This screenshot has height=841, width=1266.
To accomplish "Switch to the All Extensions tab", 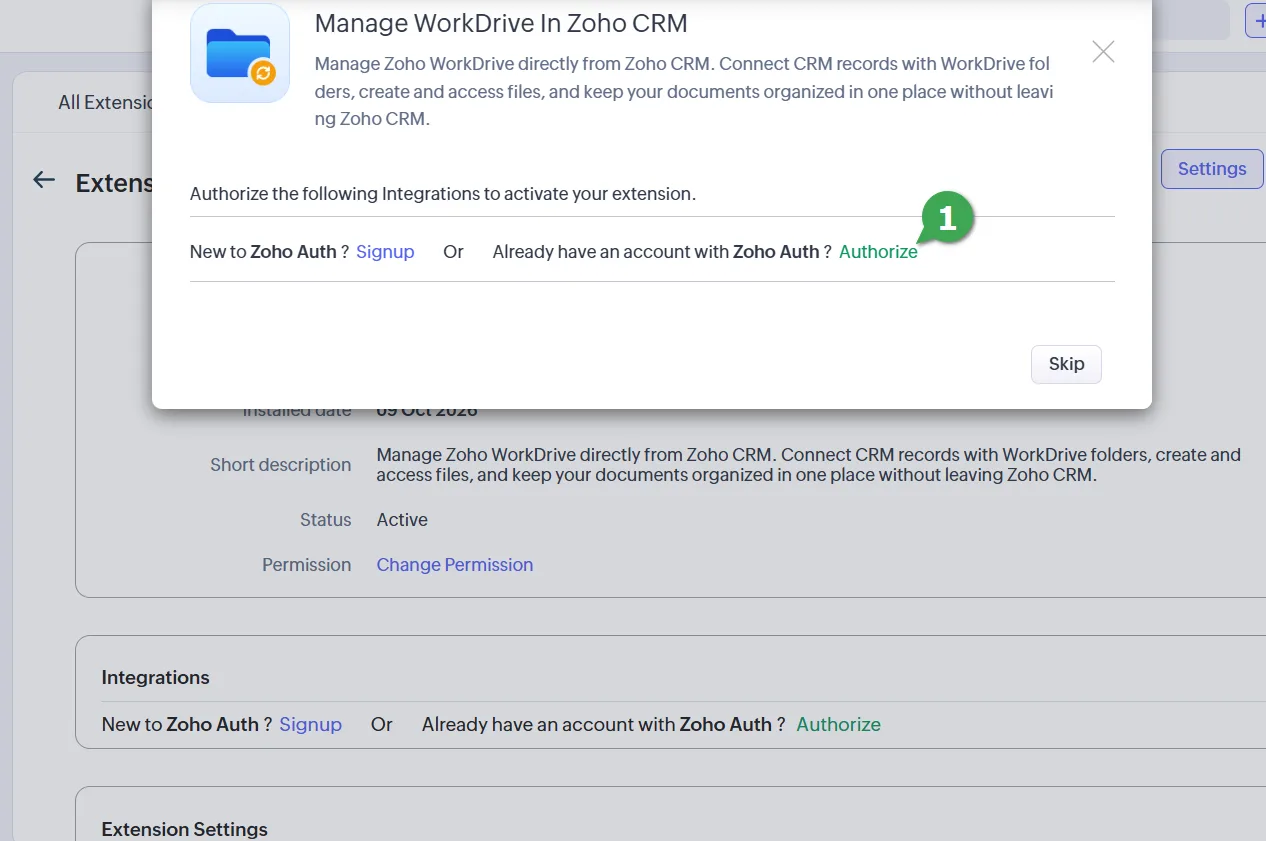I will click(x=105, y=102).
